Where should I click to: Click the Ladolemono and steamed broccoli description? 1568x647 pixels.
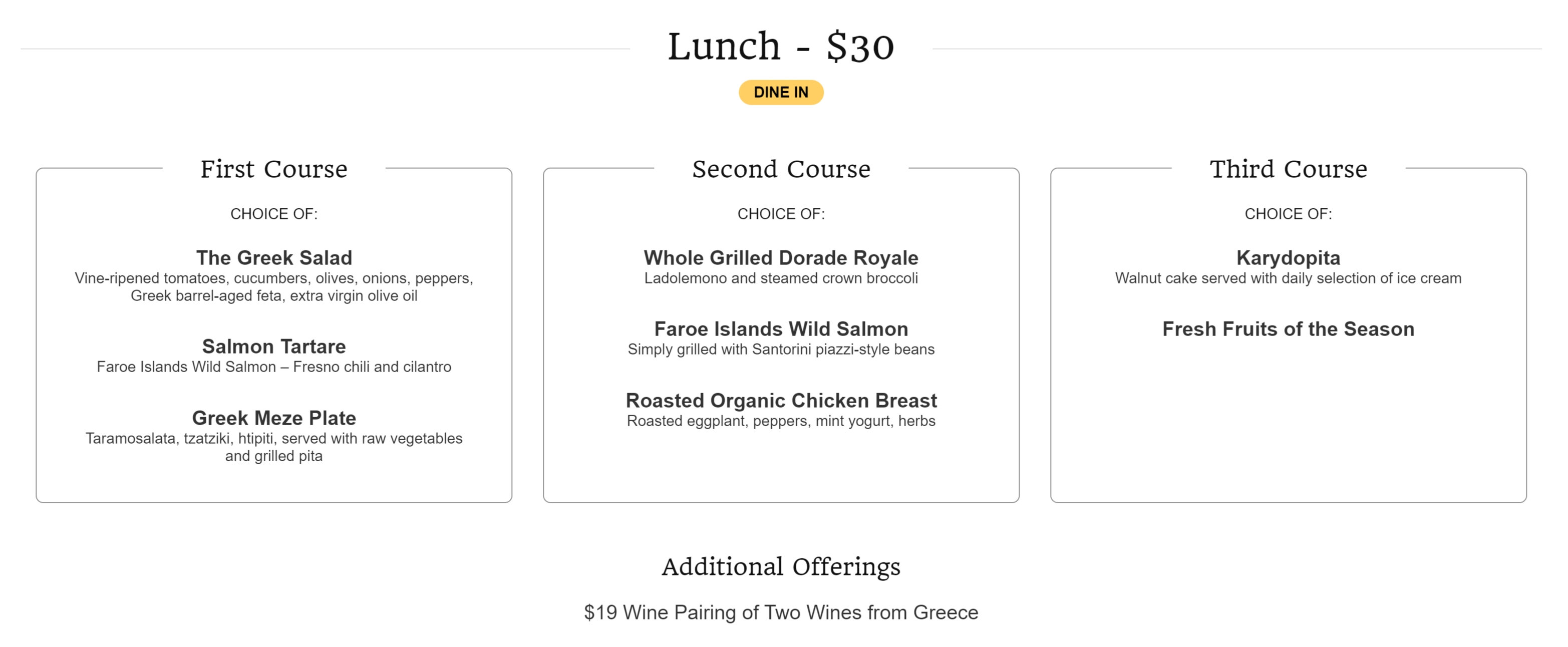coord(781,278)
